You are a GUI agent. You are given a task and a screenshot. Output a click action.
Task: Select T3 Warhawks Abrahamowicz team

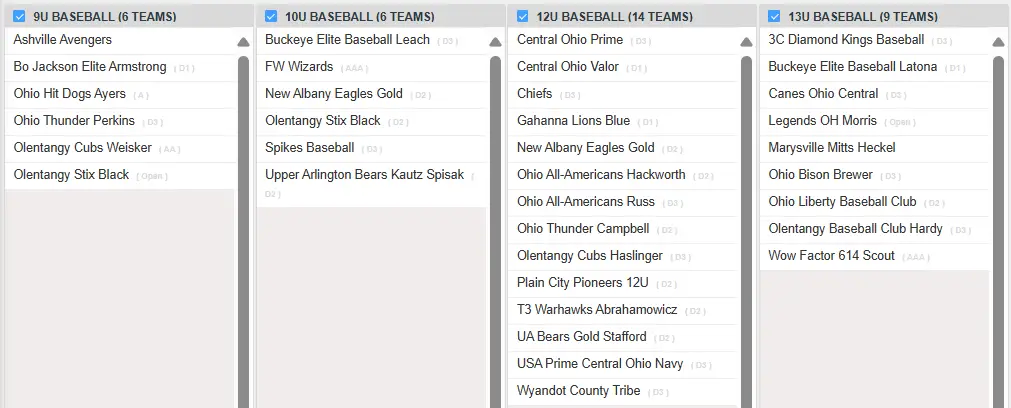[x=597, y=310]
